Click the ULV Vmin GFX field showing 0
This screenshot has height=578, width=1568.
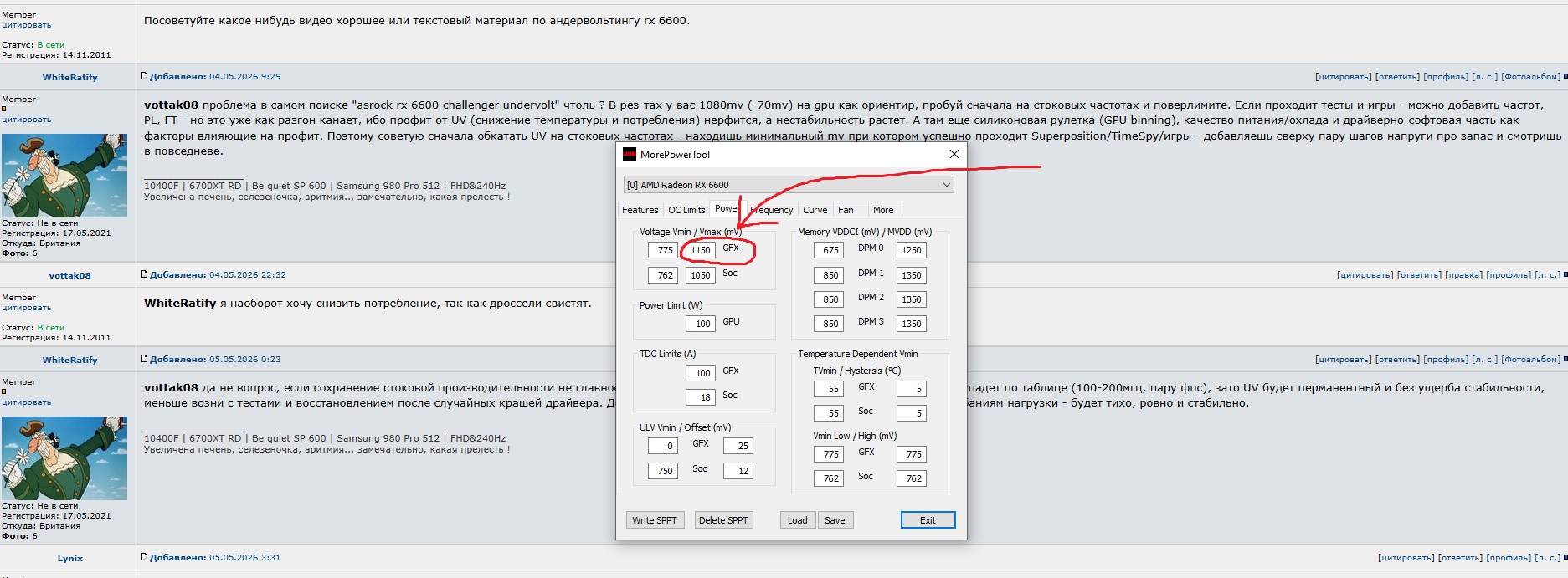(663, 446)
